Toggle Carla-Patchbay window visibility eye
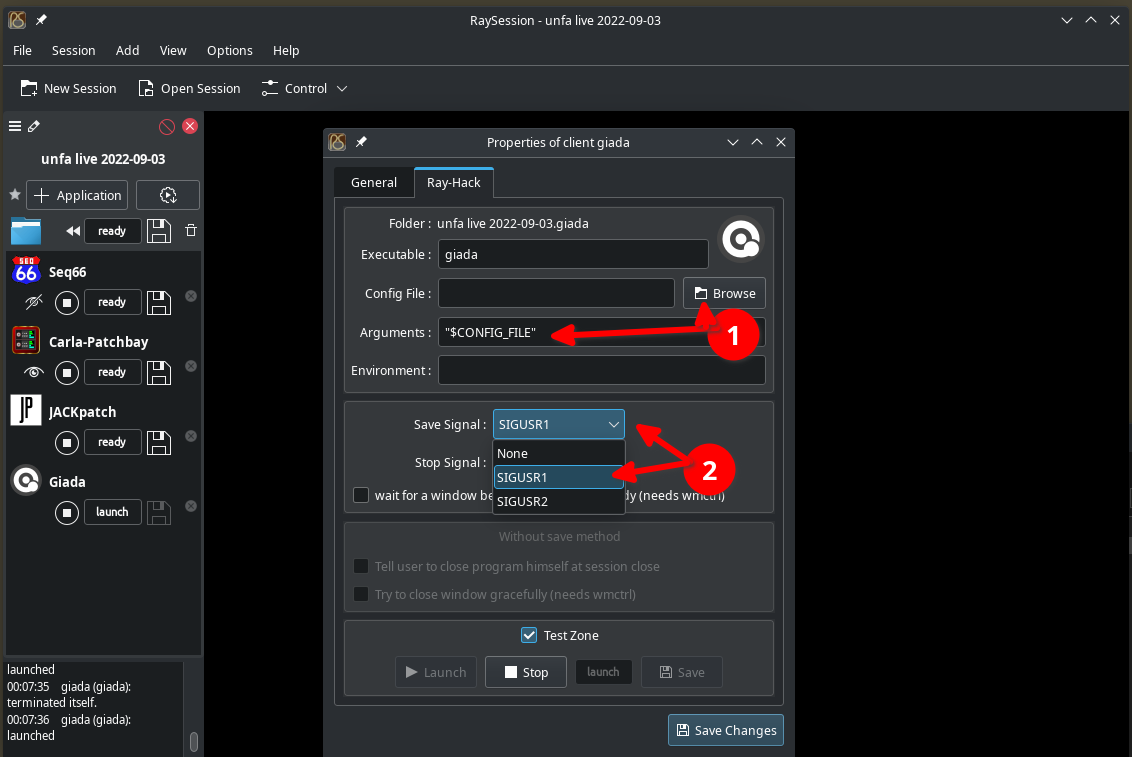This screenshot has height=757, width=1132. coord(33,372)
